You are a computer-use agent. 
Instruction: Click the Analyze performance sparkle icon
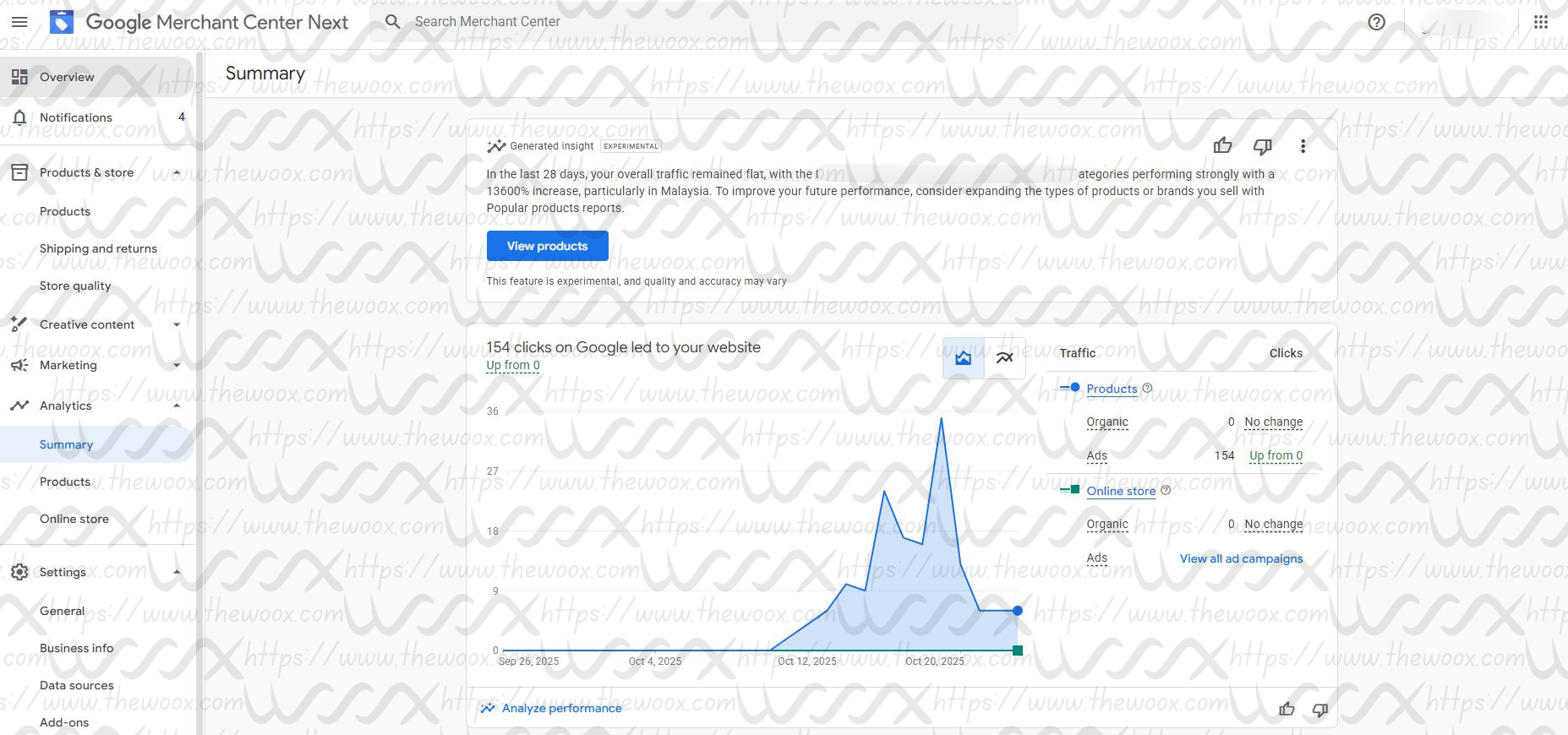point(488,708)
